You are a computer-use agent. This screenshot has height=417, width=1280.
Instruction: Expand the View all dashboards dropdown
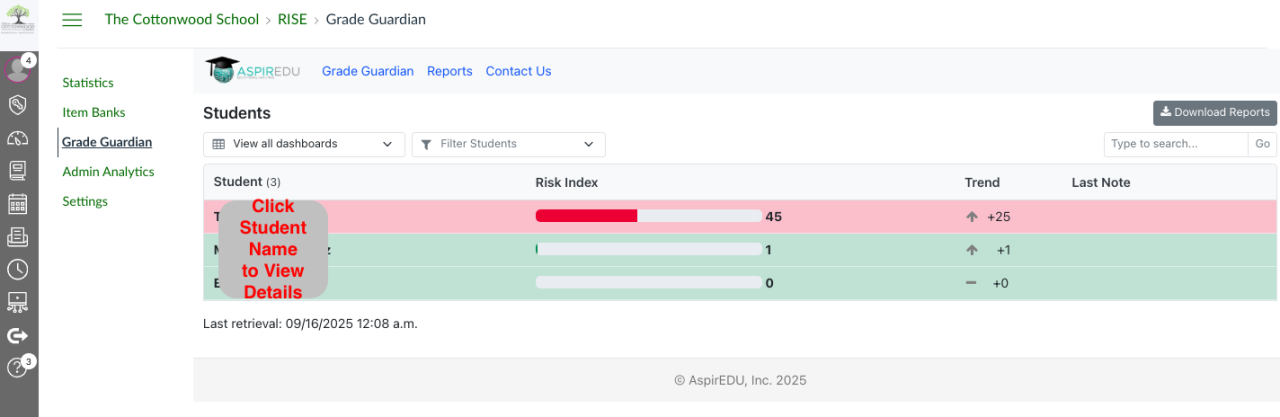304,144
